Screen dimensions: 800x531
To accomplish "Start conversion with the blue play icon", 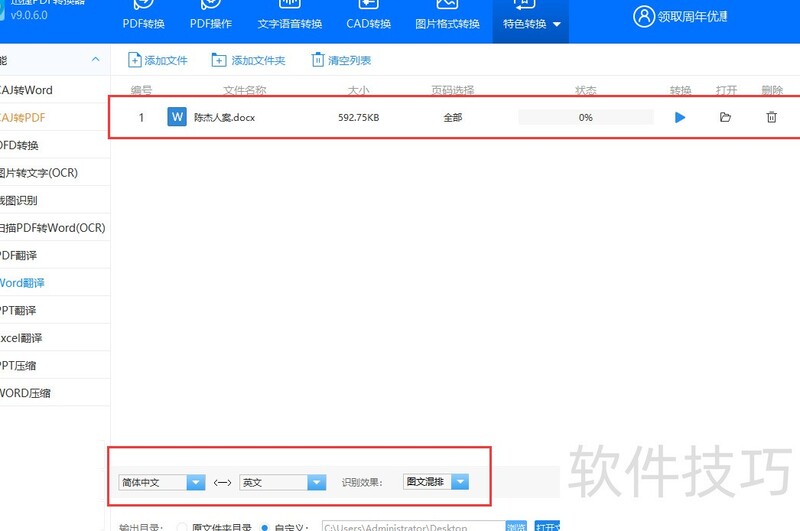I will [680, 117].
